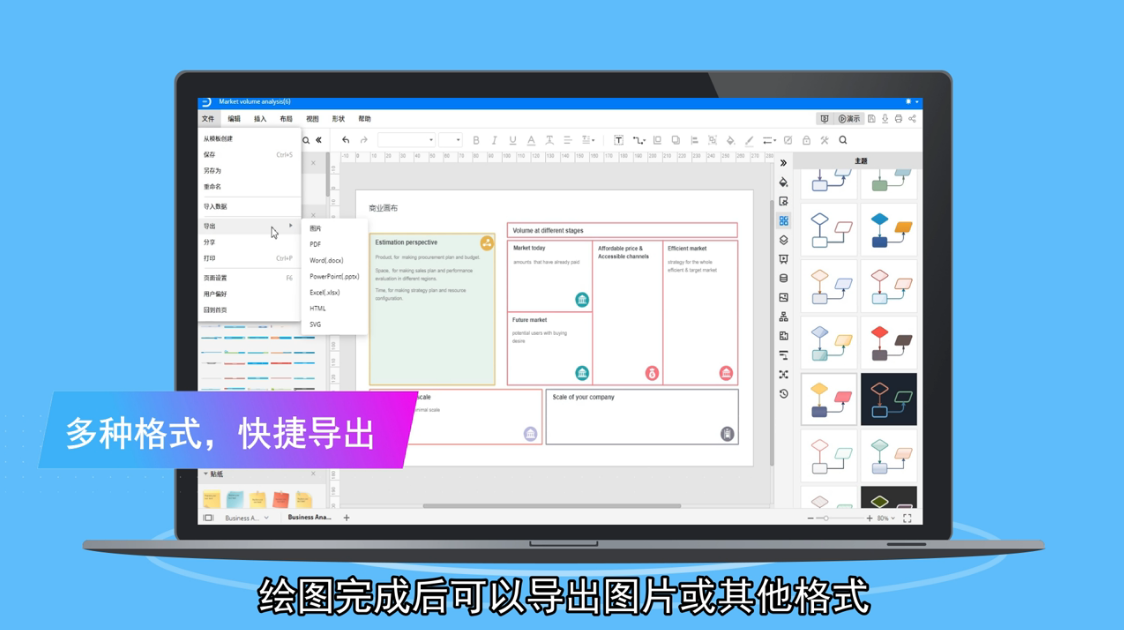Viewport: 1124px width, 630px height.
Task: Click the lock icon in toolbar
Action: click(806, 140)
